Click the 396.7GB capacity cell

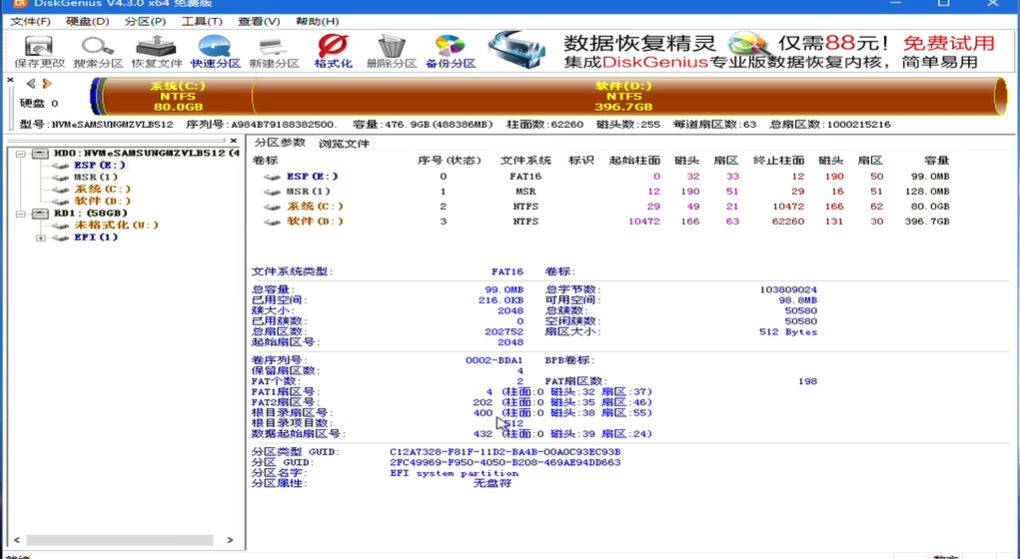tap(927, 221)
